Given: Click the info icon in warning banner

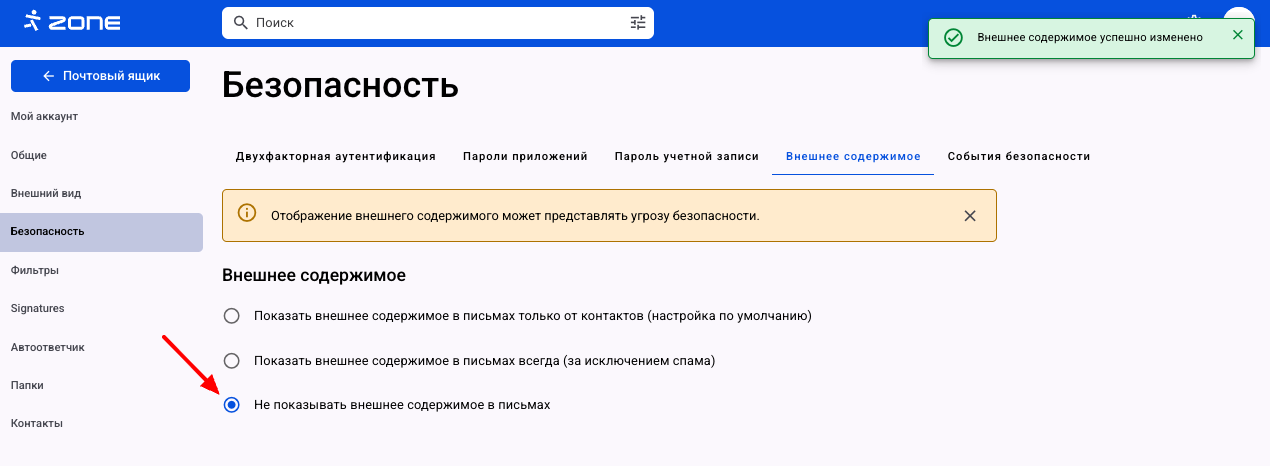Looking at the screenshot, I should click(x=246, y=214).
